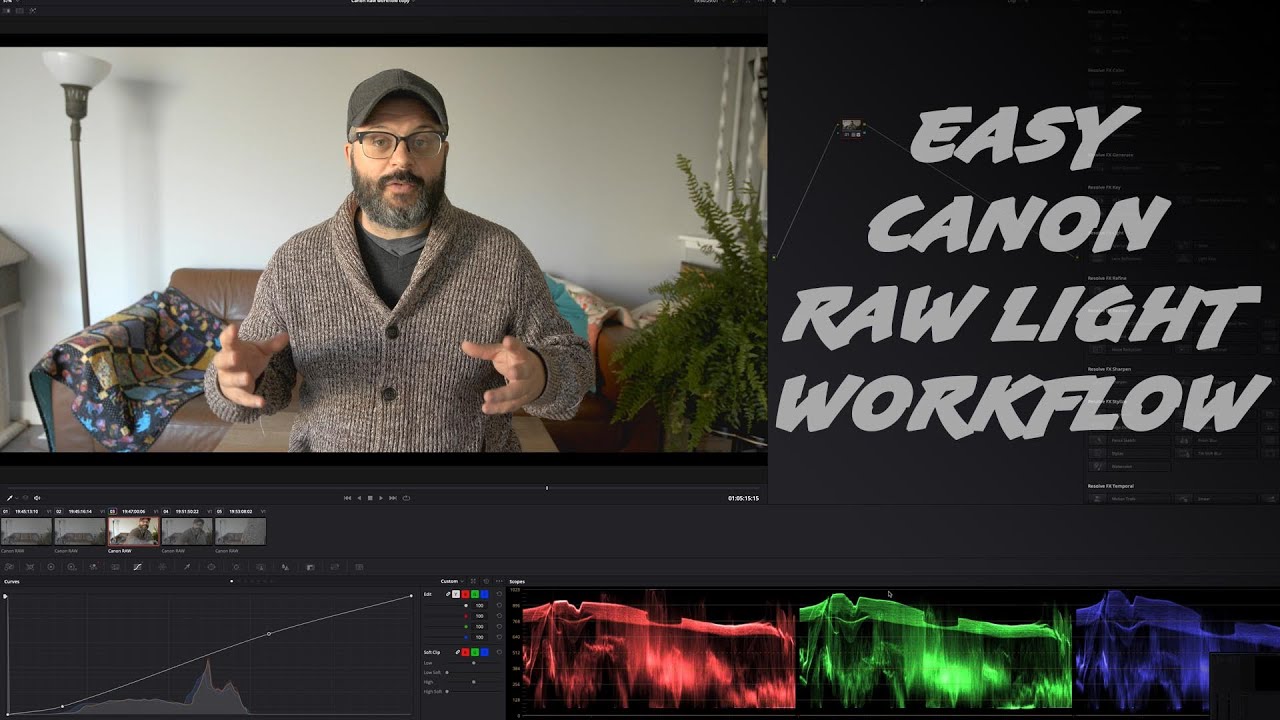1280x720 pixels.
Task: Select the top-right curve end point
Action: pos(411,596)
